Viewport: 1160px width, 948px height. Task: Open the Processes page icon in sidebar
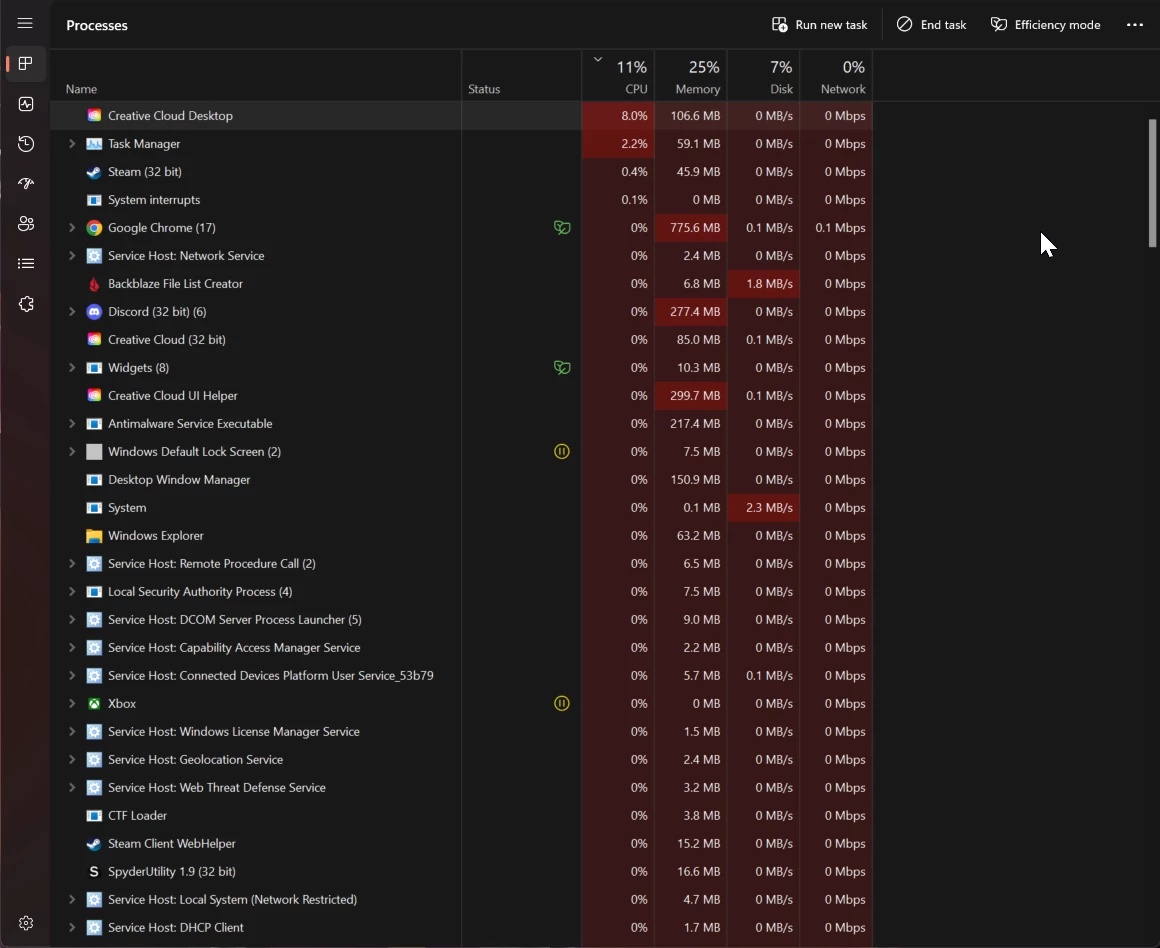(x=26, y=64)
